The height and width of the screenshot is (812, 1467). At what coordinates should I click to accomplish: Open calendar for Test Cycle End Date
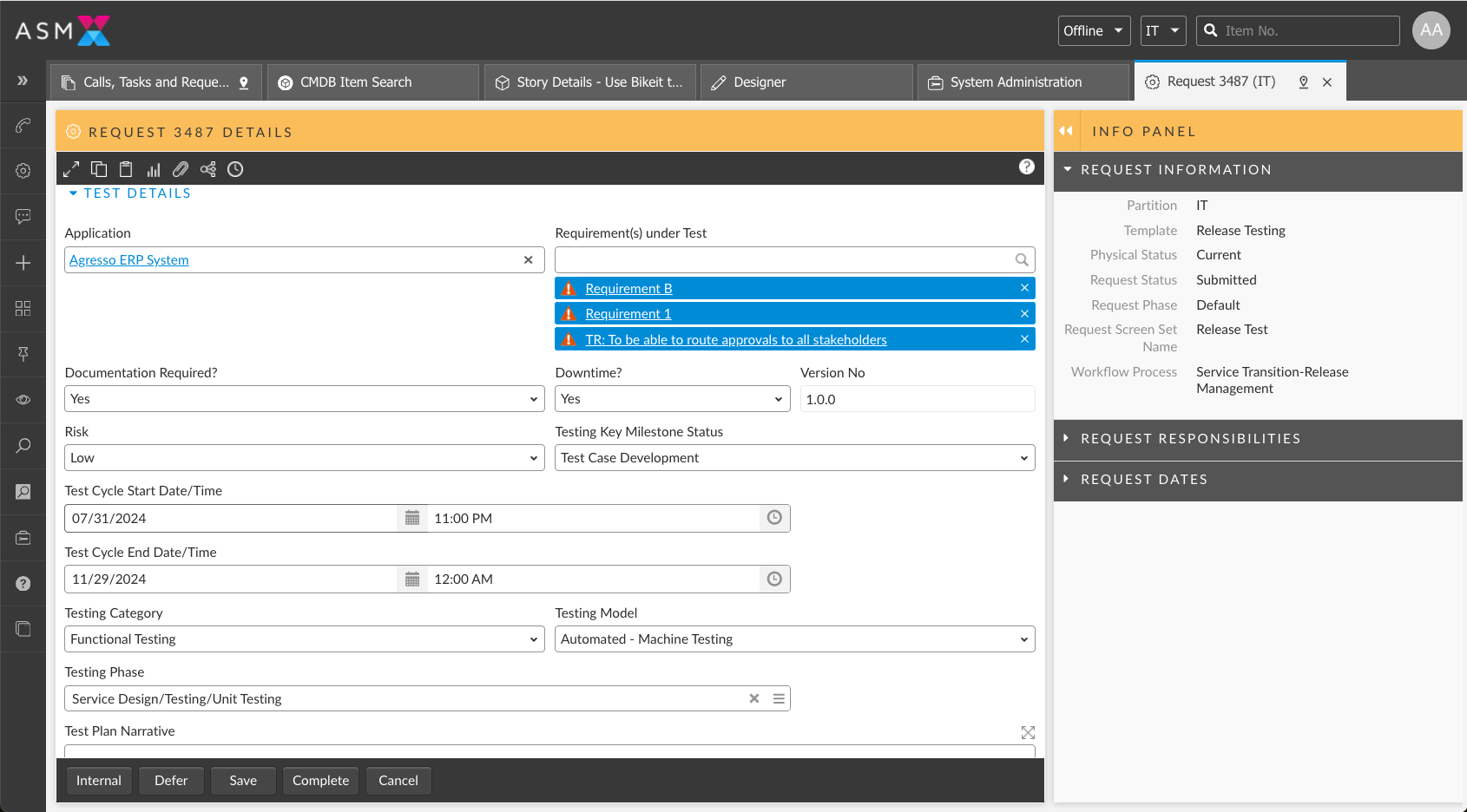point(412,579)
